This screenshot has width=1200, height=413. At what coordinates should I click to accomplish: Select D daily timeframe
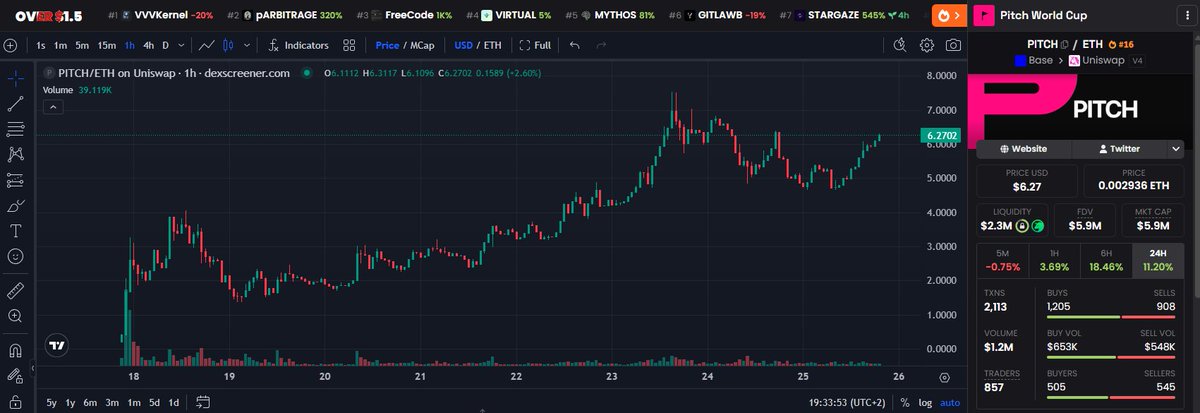click(x=166, y=45)
